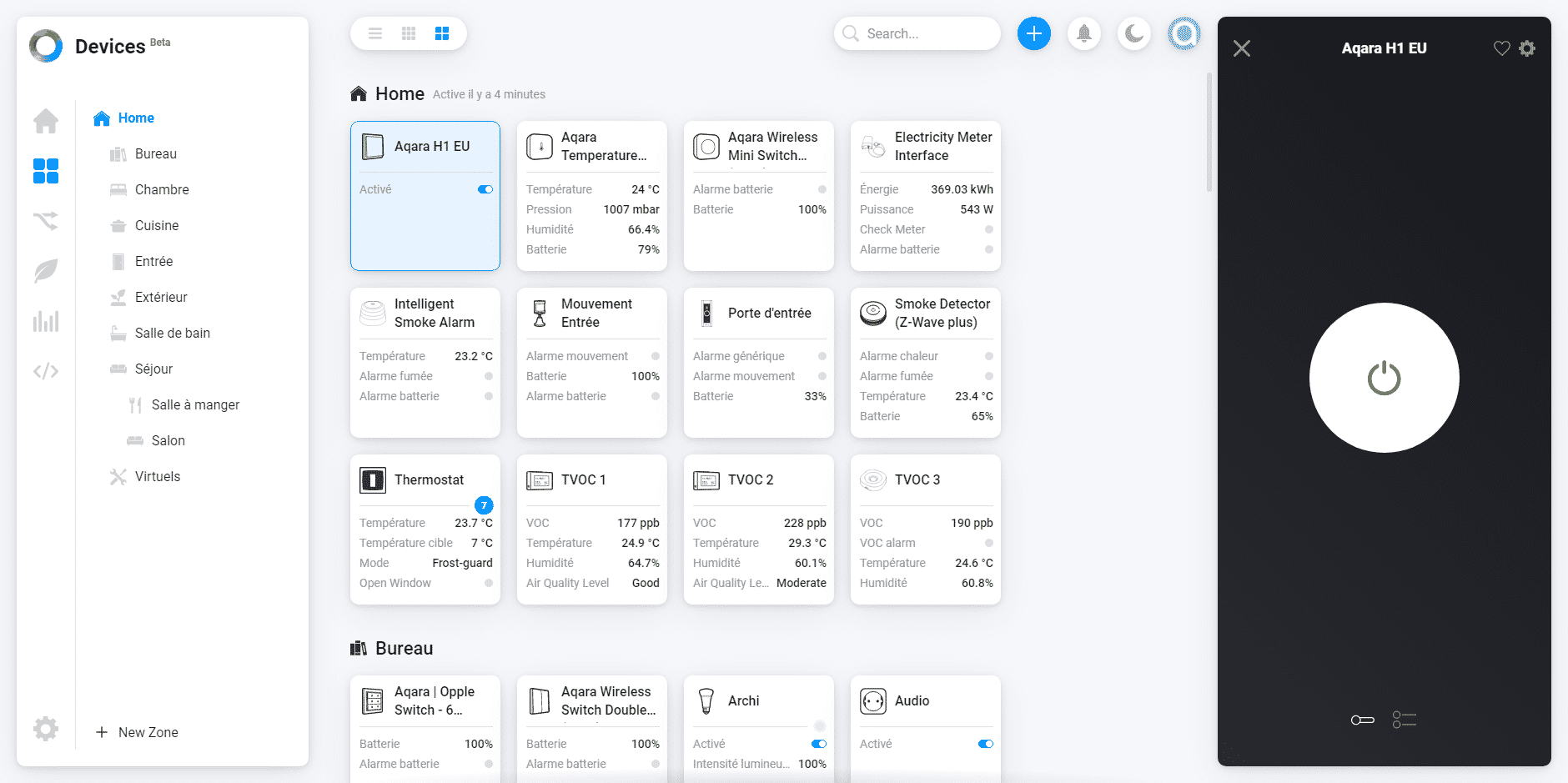Screen dimensions: 1568x783
Task: Toggle the Audio Activé switch
Action: 986,744
